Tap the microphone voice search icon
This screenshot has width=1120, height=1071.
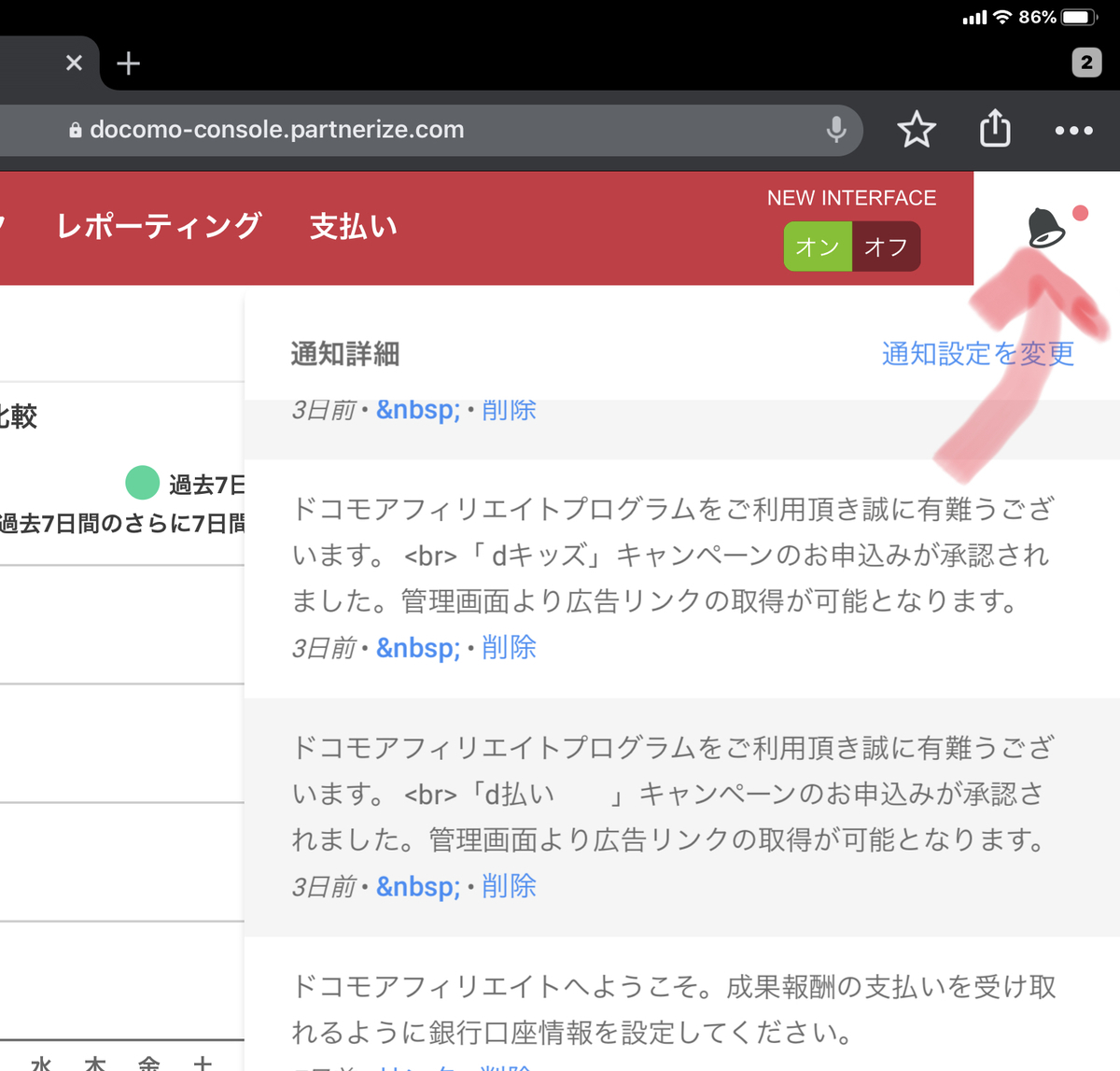click(x=836, y=130)
